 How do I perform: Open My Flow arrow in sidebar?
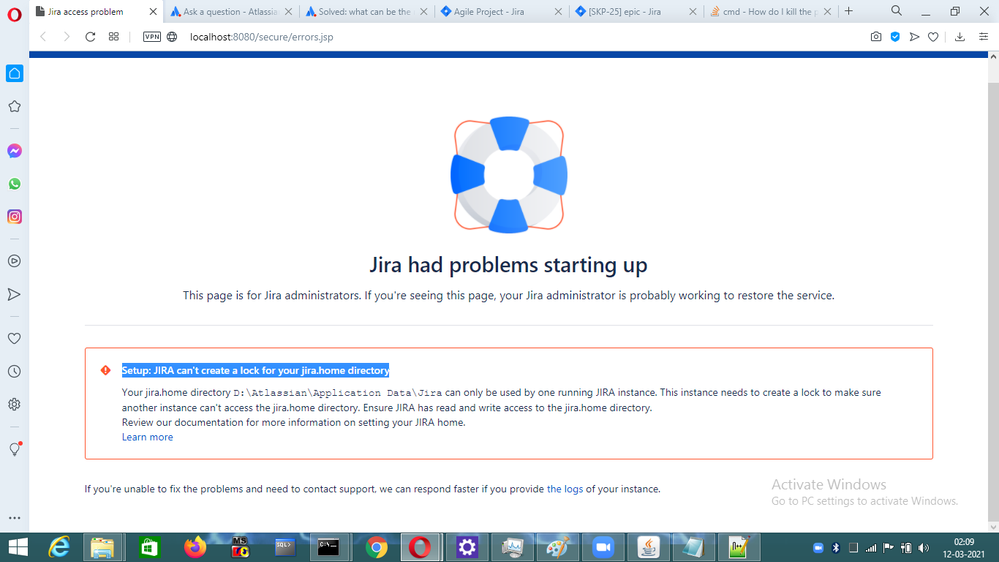[x=14, y=294]
